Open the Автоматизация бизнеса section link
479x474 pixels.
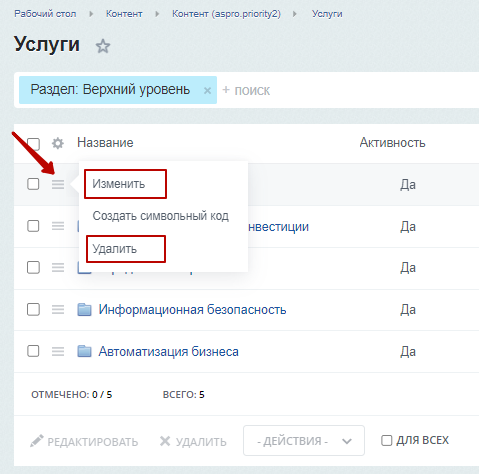coord(168,351)
